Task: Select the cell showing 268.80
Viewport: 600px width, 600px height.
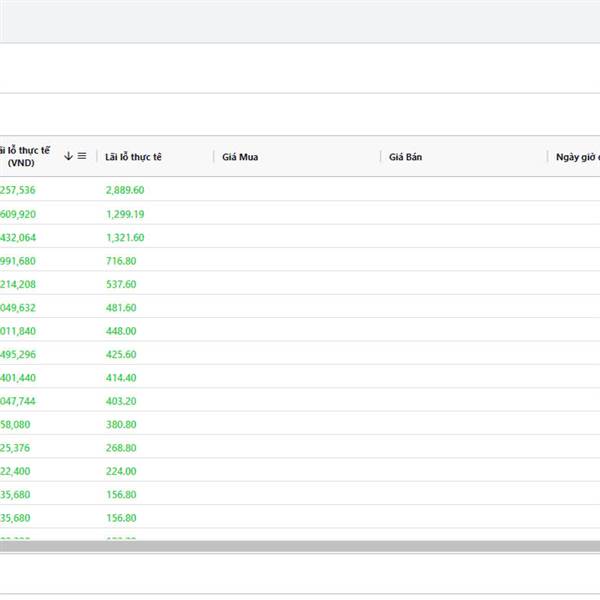Action: point(121,448)
